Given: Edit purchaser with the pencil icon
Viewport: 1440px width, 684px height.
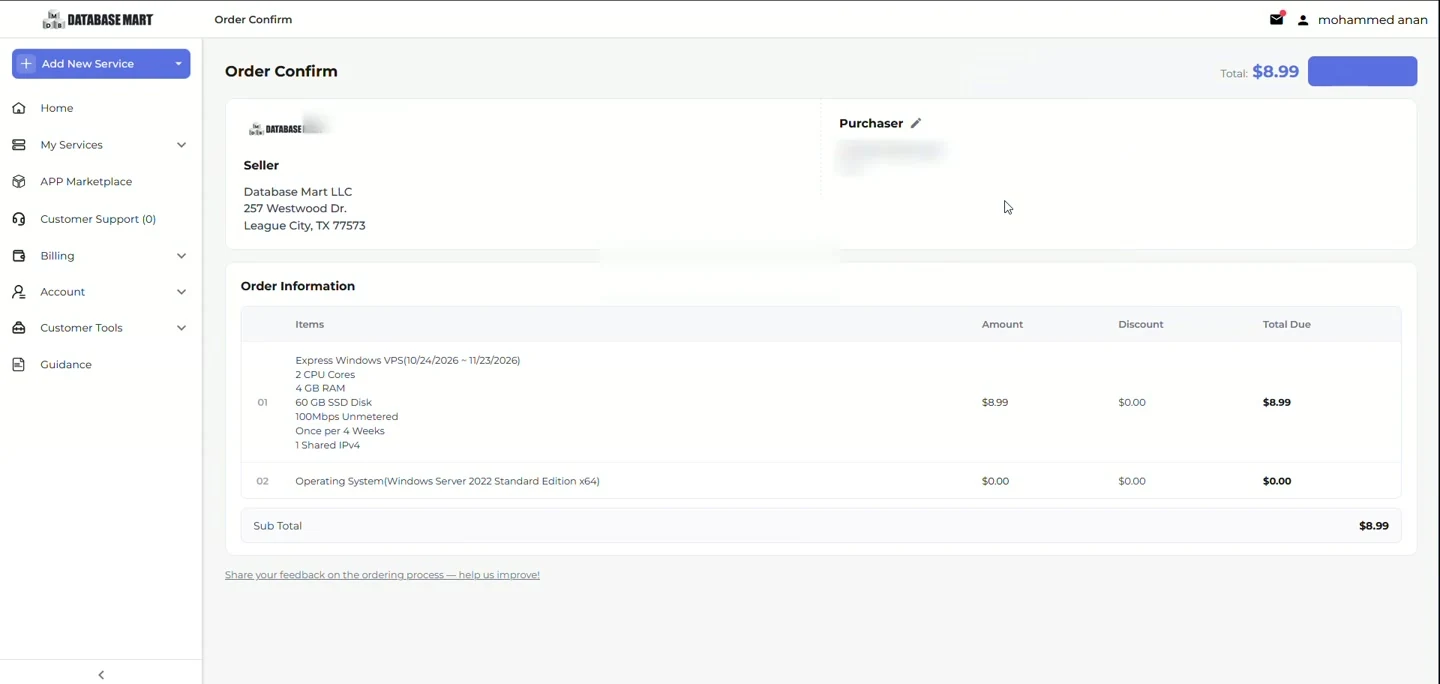Looking at the screenshot, I should click(x=915, y=123).
